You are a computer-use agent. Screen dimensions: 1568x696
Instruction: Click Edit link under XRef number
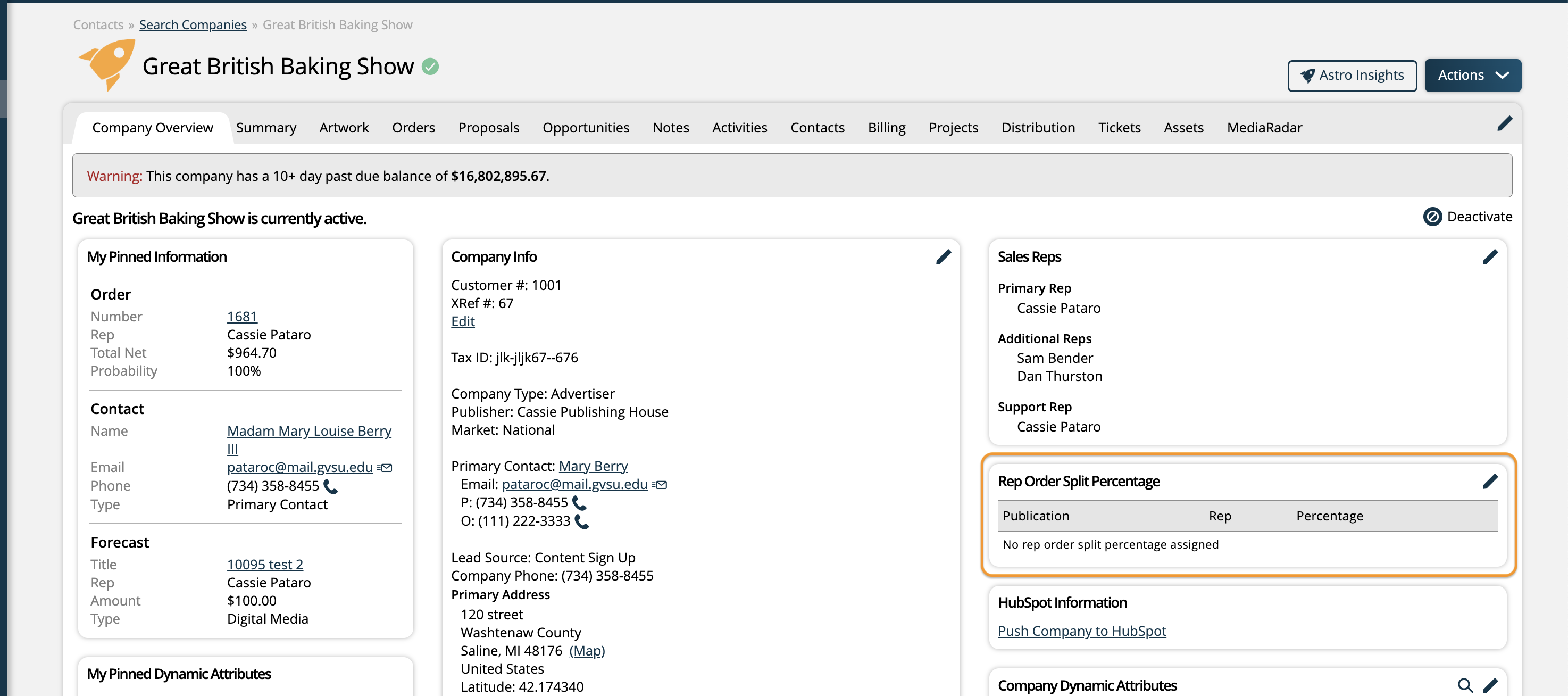[463, 321]
